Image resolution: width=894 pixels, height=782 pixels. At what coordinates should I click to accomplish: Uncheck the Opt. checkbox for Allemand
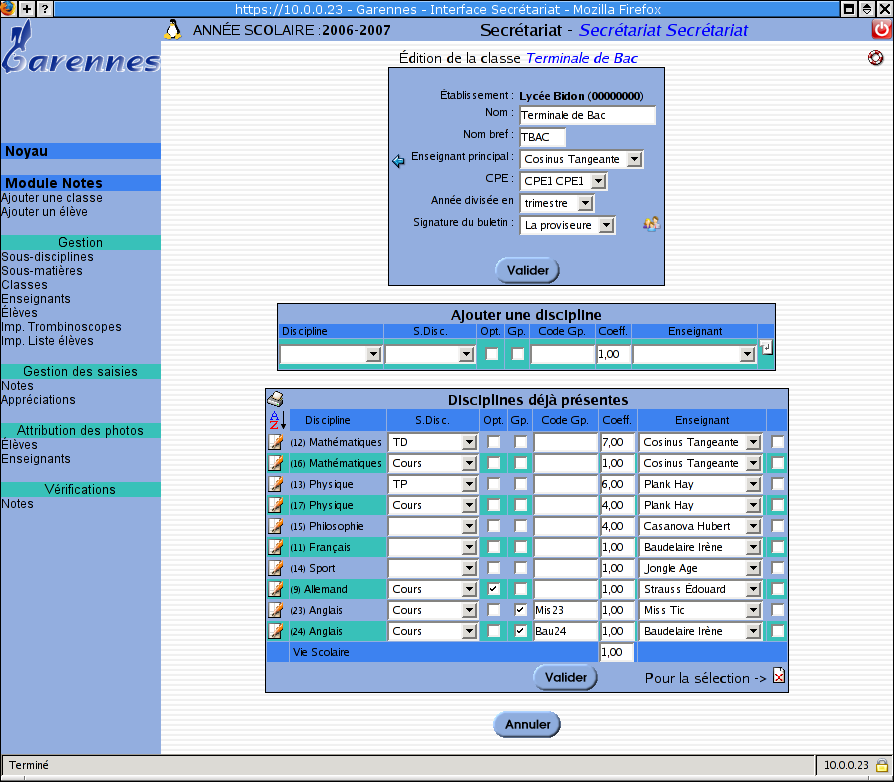pos(493,589)
